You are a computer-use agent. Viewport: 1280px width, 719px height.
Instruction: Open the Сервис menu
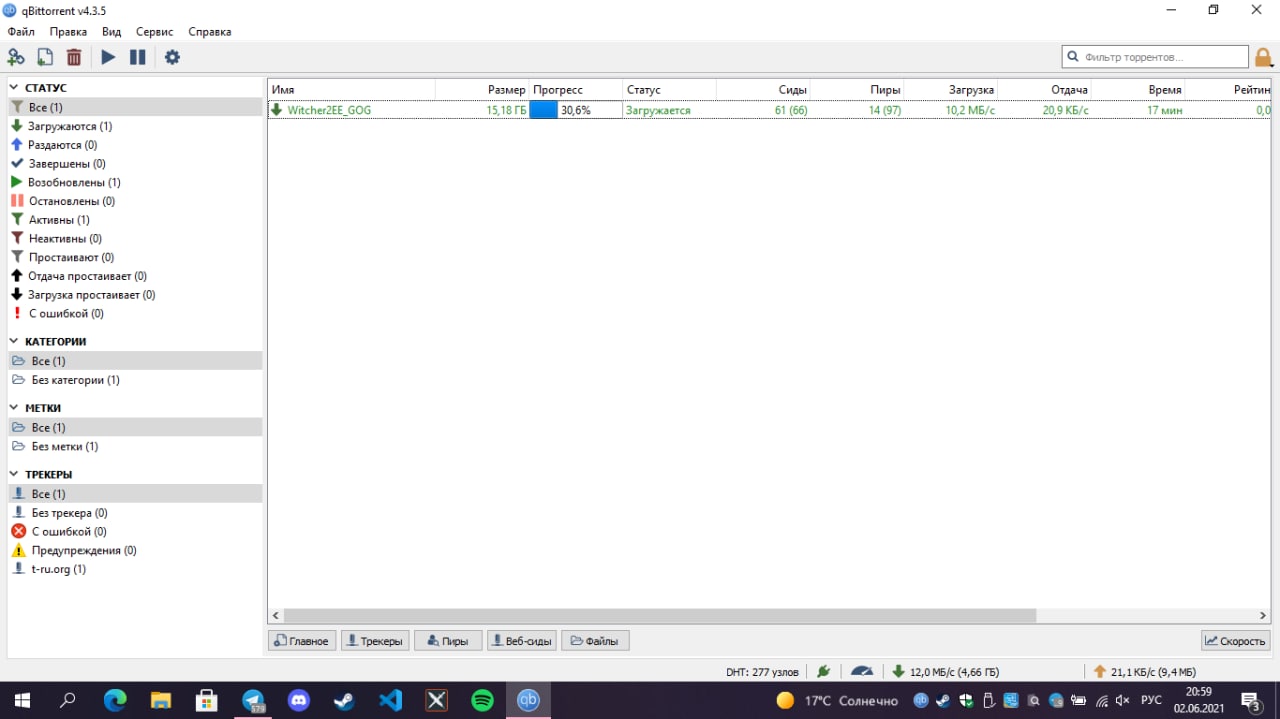tap(154, 31)
